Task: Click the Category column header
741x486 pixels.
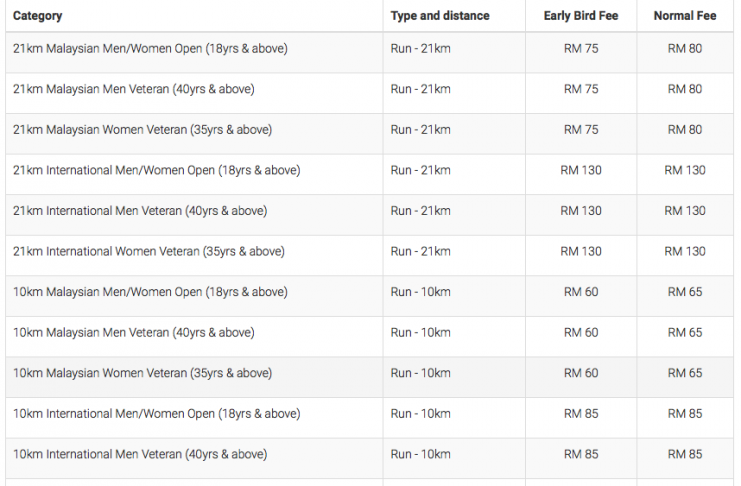Action: pos(37,16)
